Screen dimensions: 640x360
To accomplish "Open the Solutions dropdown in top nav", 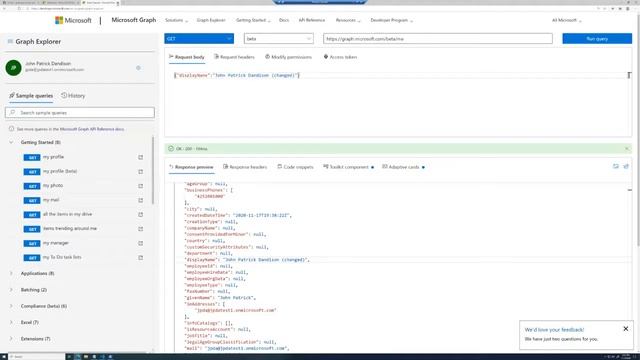I will point(176,20).
